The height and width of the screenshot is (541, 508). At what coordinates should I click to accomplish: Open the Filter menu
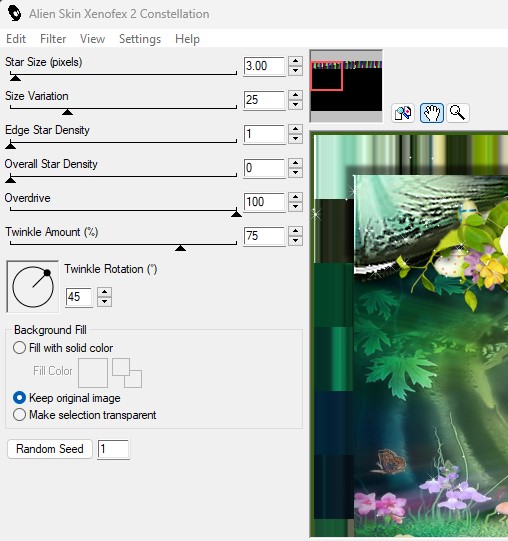53,39
